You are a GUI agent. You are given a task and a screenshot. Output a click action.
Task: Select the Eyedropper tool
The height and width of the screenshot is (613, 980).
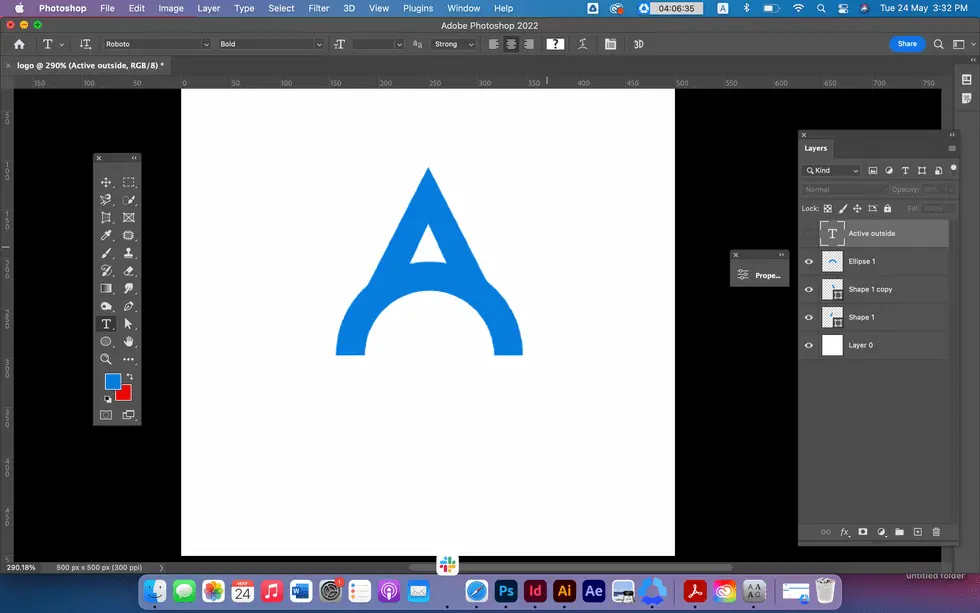[105, 235]
